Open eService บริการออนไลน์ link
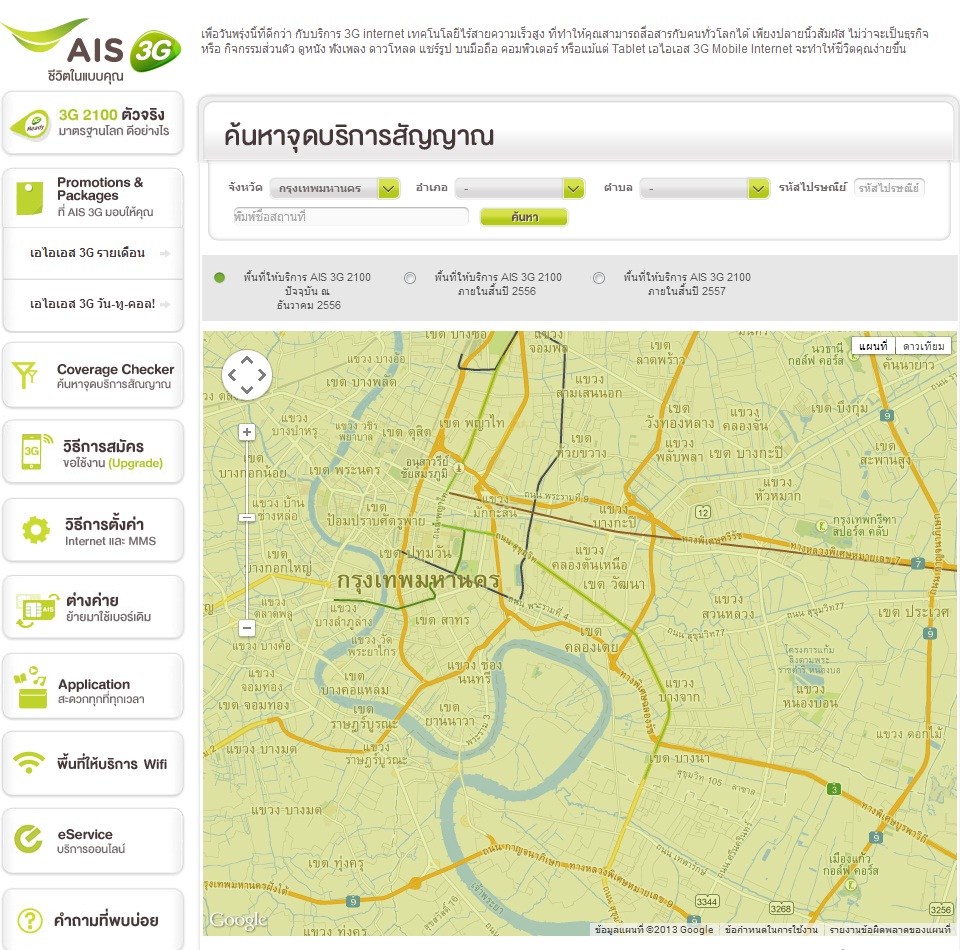The height and width of the screenshot is (950, 964). (93, 841)
